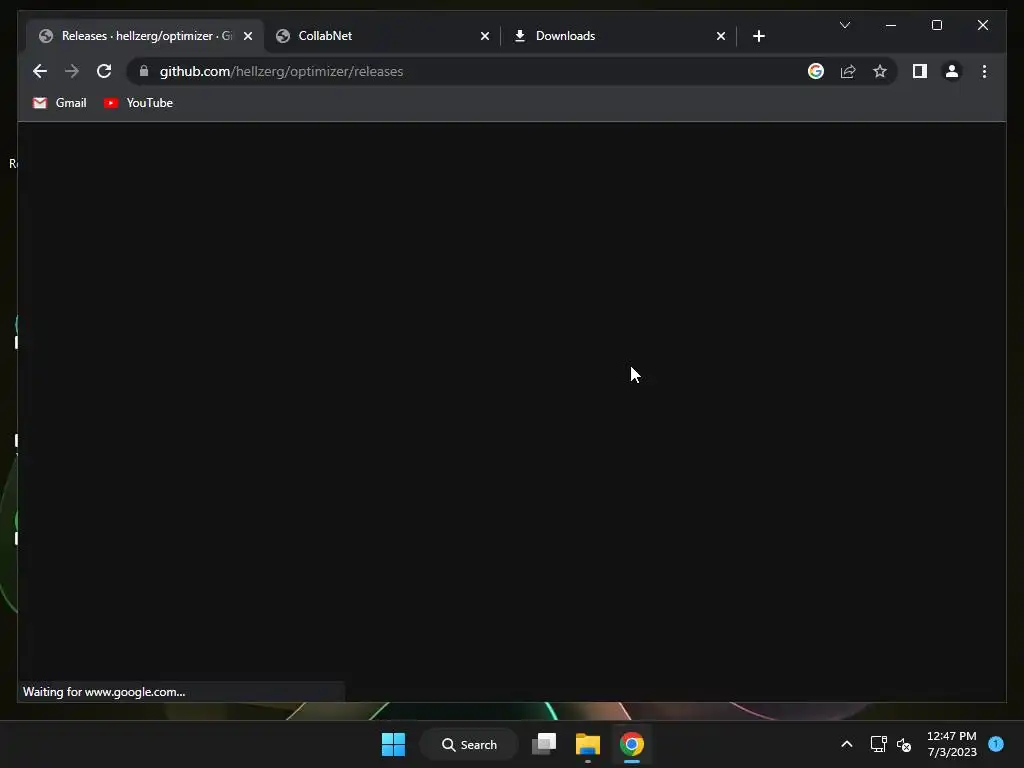Show hidden system tray icons
The image size is (1024, 768).
pos(846,744)
